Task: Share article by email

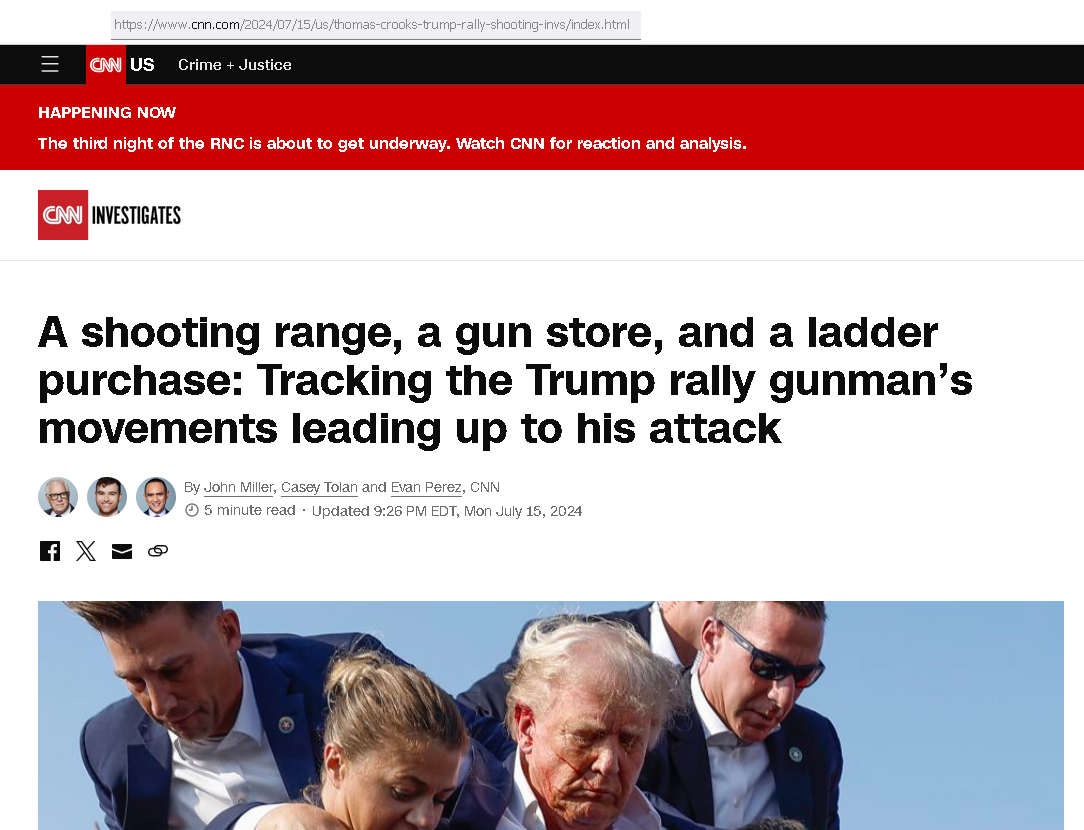Action: [x=122, y=551]
